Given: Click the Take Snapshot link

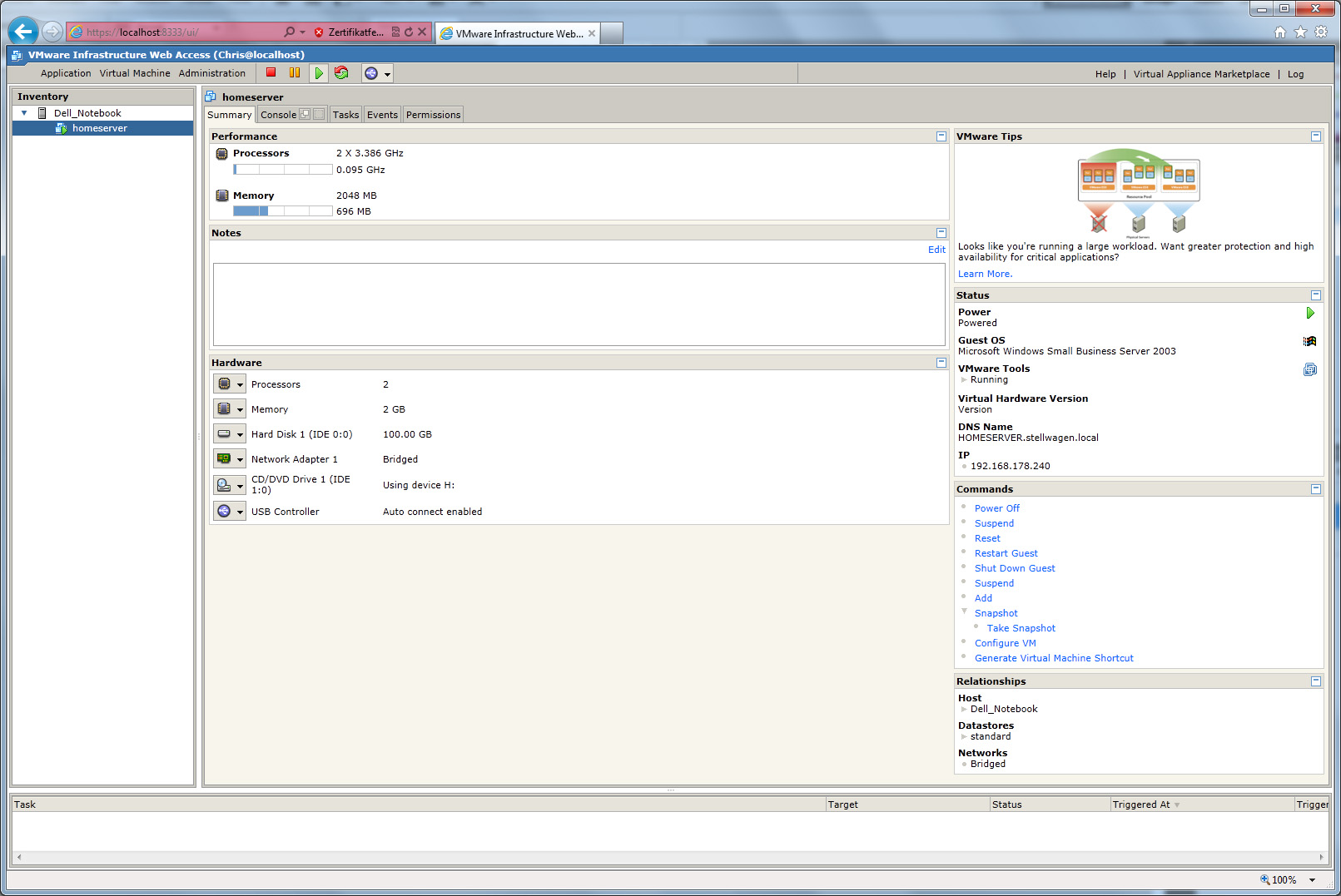Looking at the screenshot, I should tap(1021, 628).
